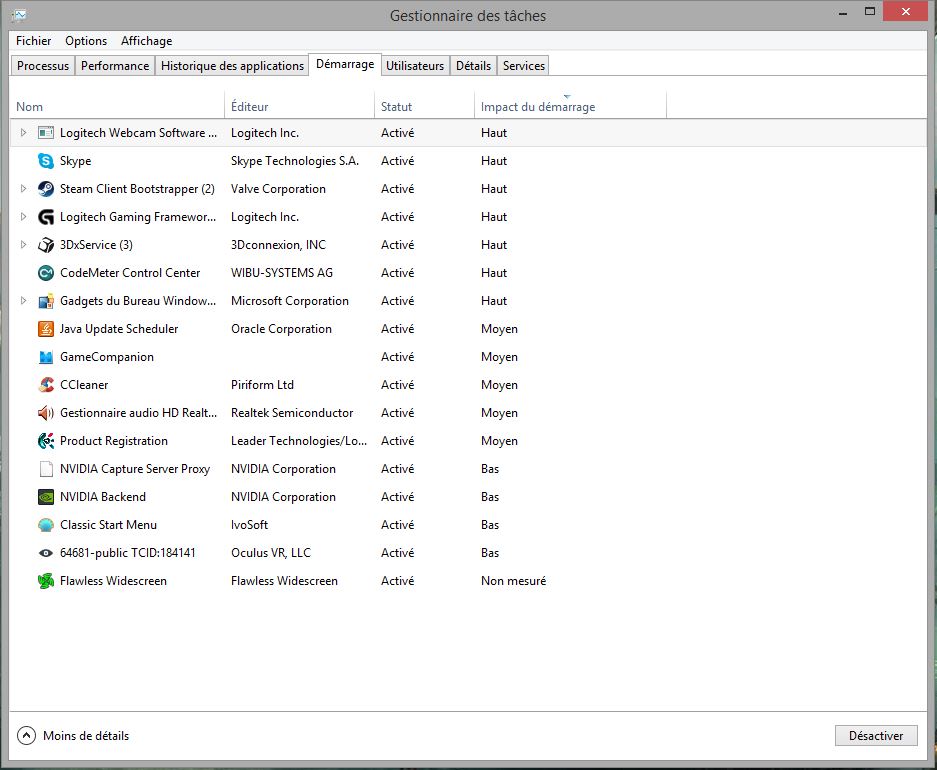This screenshot has height=770, width=937.
Task: Click the Valve Corporation publisher cell
Action: (278, 189)
